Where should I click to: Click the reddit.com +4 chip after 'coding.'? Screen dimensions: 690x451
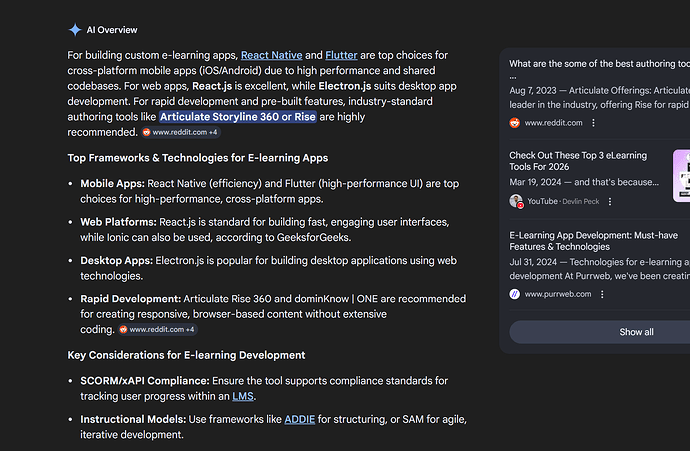pyautogui.click(x=157, y=329)
